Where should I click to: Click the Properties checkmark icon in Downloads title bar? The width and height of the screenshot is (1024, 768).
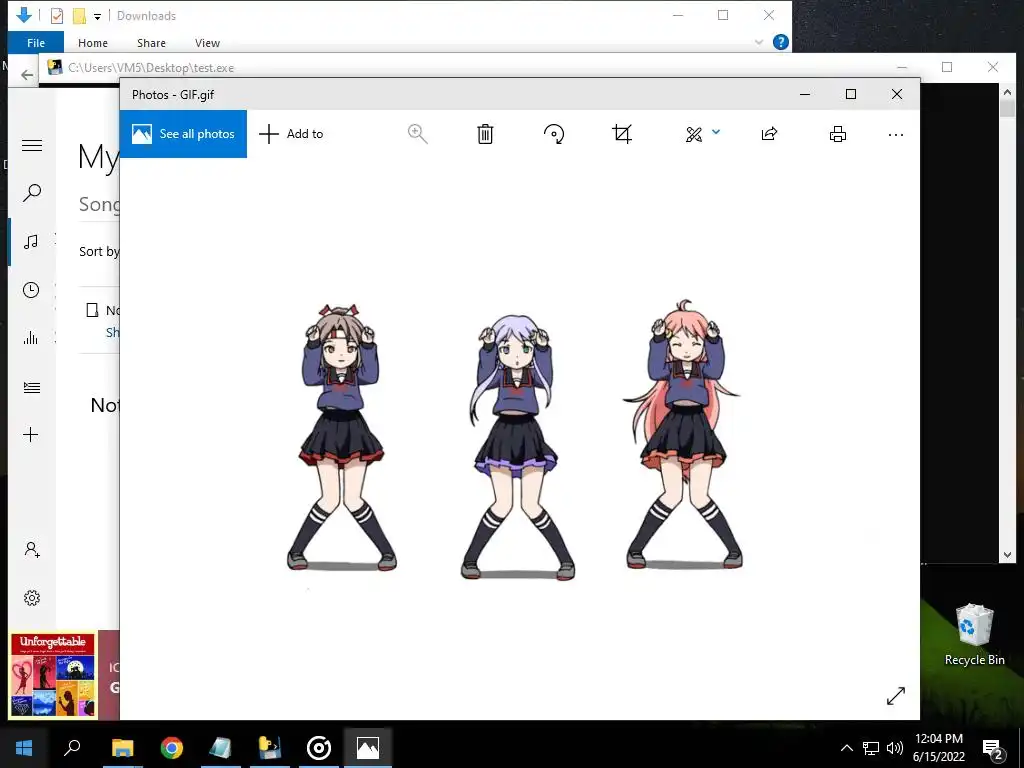pos(57,16)
